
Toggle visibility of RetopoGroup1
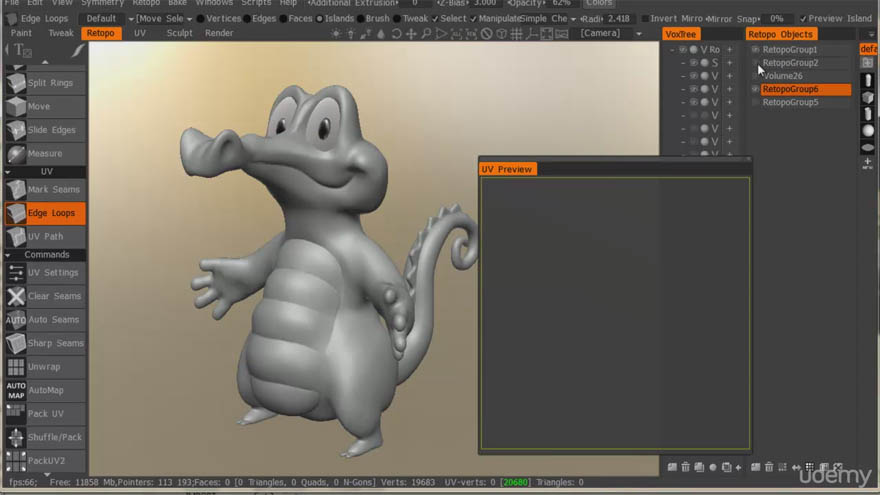755,49
